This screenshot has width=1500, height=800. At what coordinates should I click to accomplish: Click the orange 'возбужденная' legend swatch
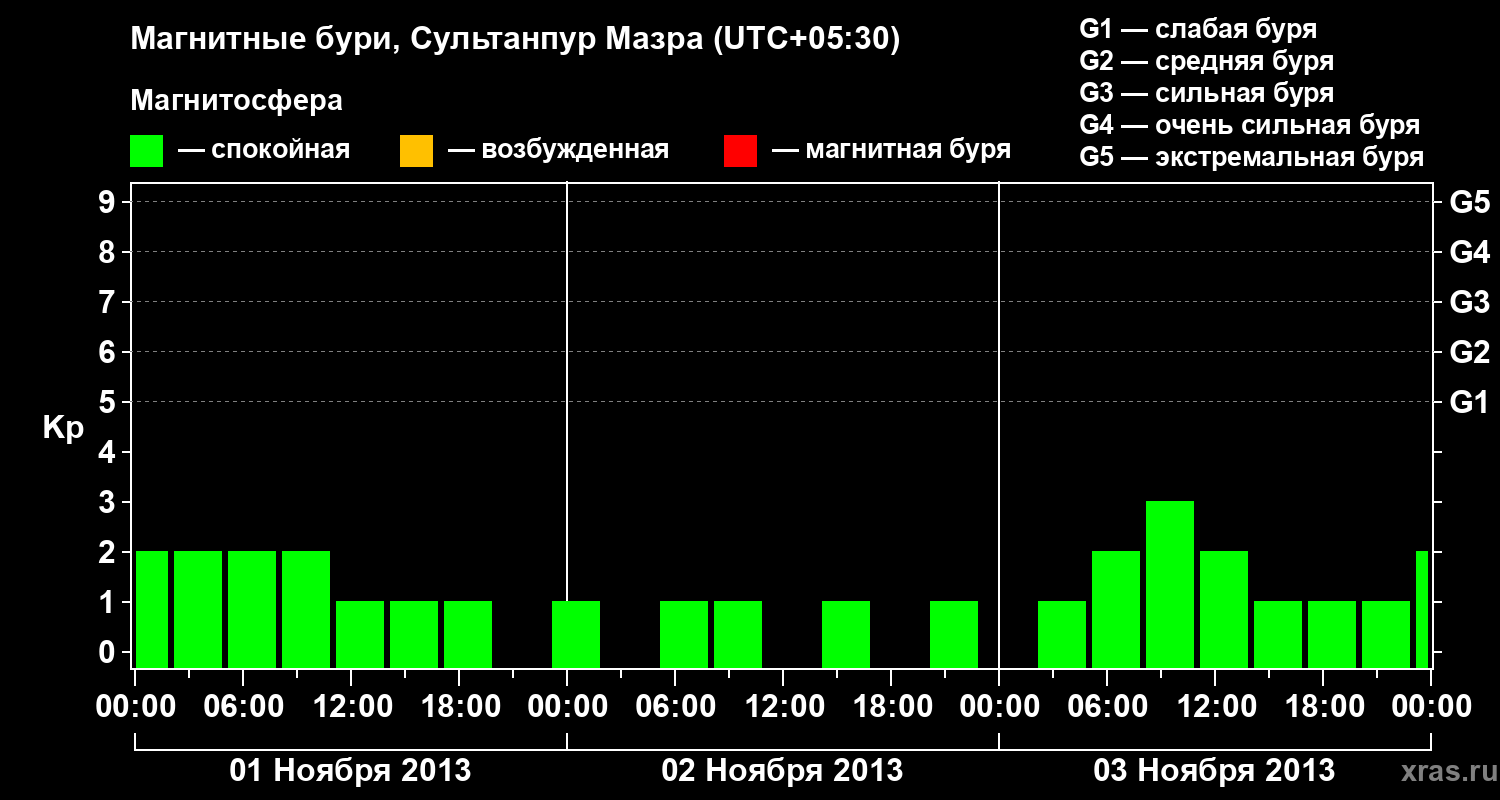[x=416, y=151]
